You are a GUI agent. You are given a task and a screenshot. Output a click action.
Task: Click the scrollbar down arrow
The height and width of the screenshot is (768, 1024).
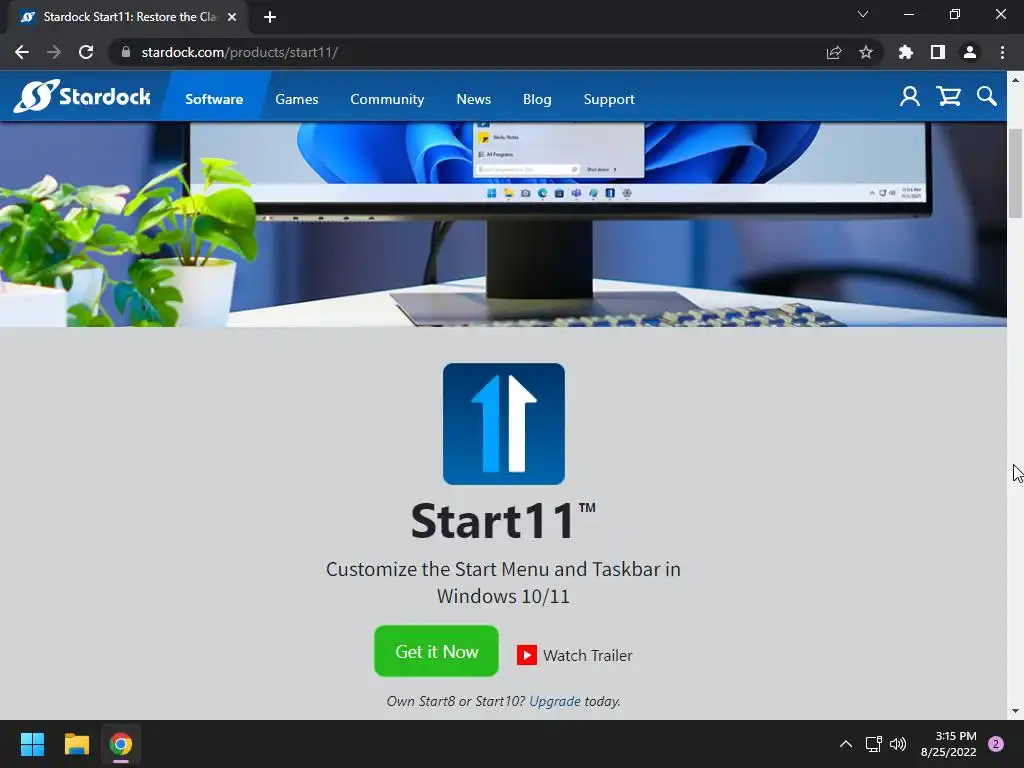[x=1016, y=711]
